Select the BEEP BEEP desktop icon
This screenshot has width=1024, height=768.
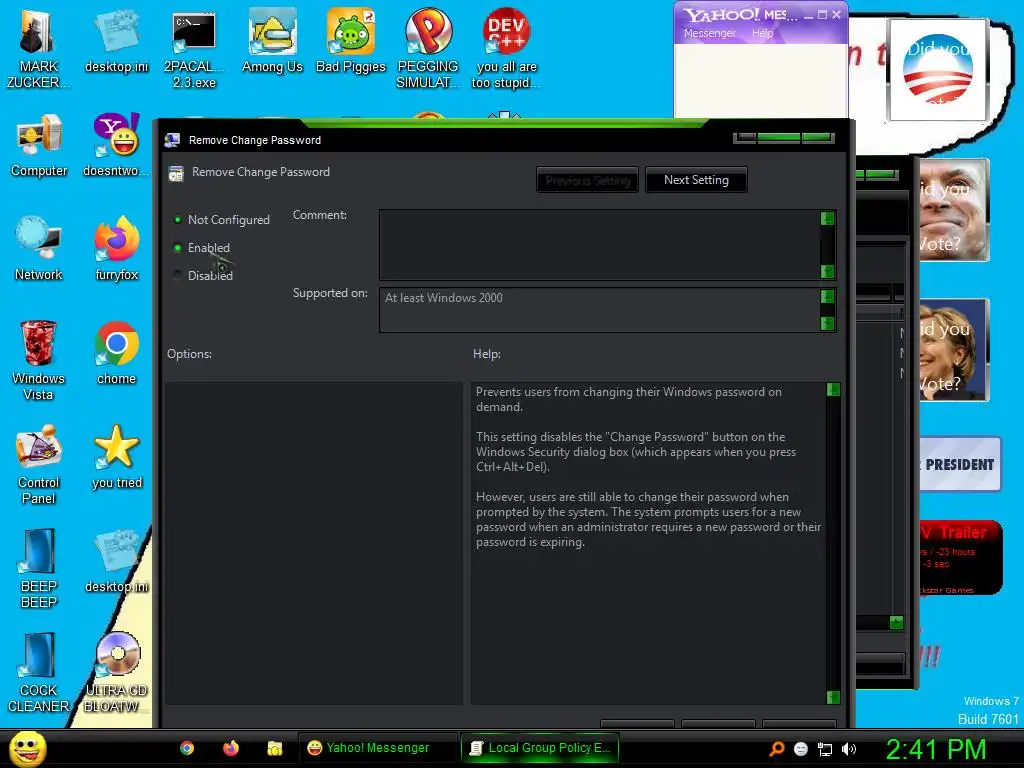click(x=39, y=568)
